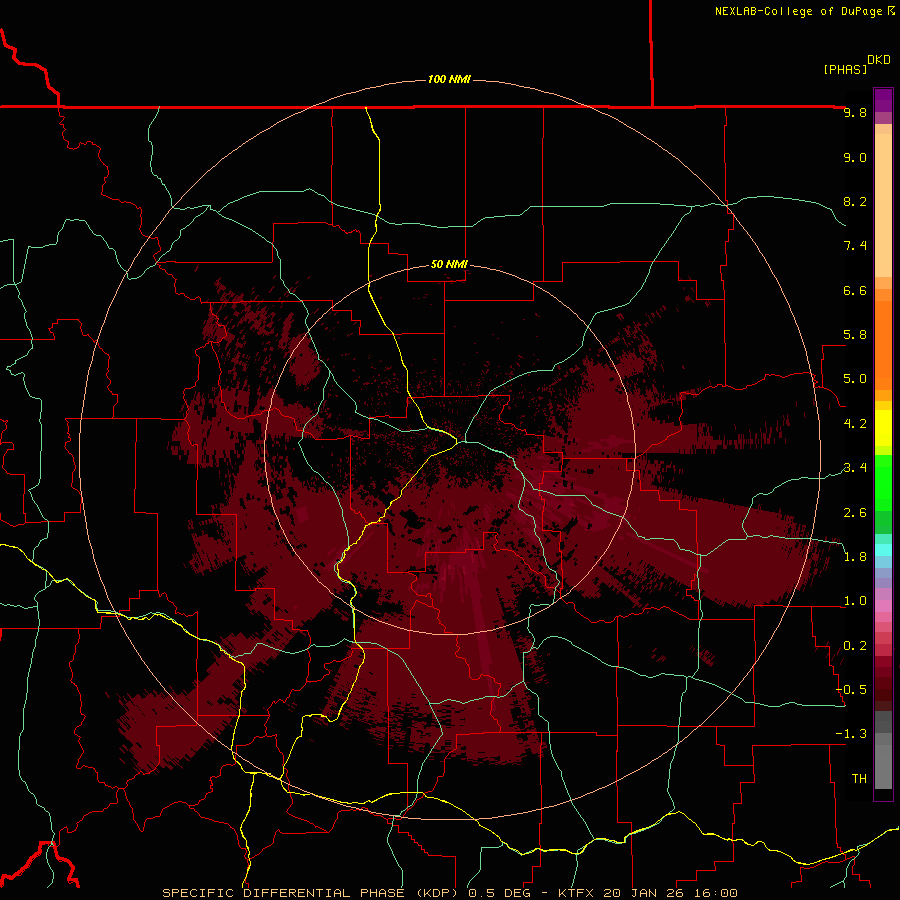Pick the pink band of the color bar
Screen dimensions: 900x900
point(883,606)
